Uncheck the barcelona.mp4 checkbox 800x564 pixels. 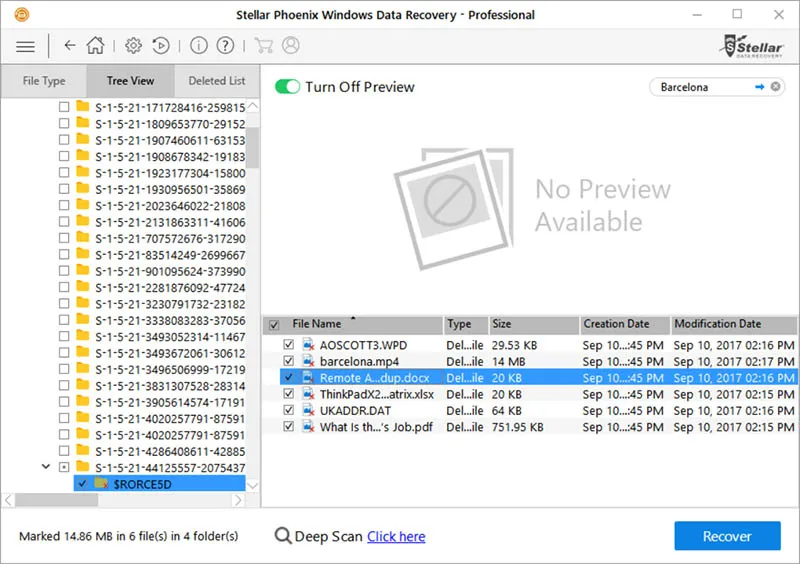pos(289,361)
